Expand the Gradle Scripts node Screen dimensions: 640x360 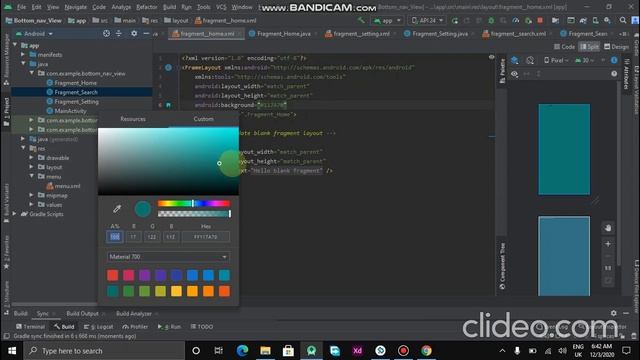tap(15, 214)
